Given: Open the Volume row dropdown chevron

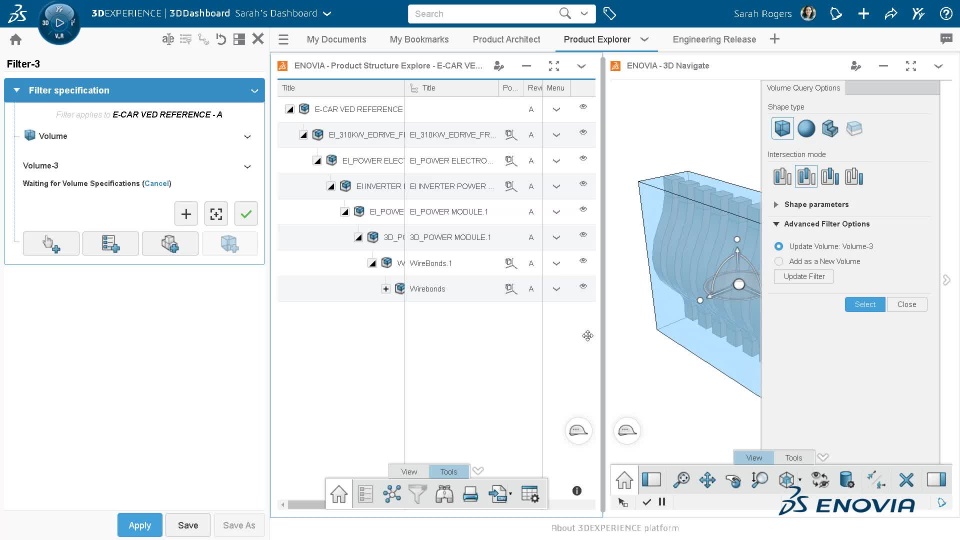Looking at the screenshot, I should (247, 137).
